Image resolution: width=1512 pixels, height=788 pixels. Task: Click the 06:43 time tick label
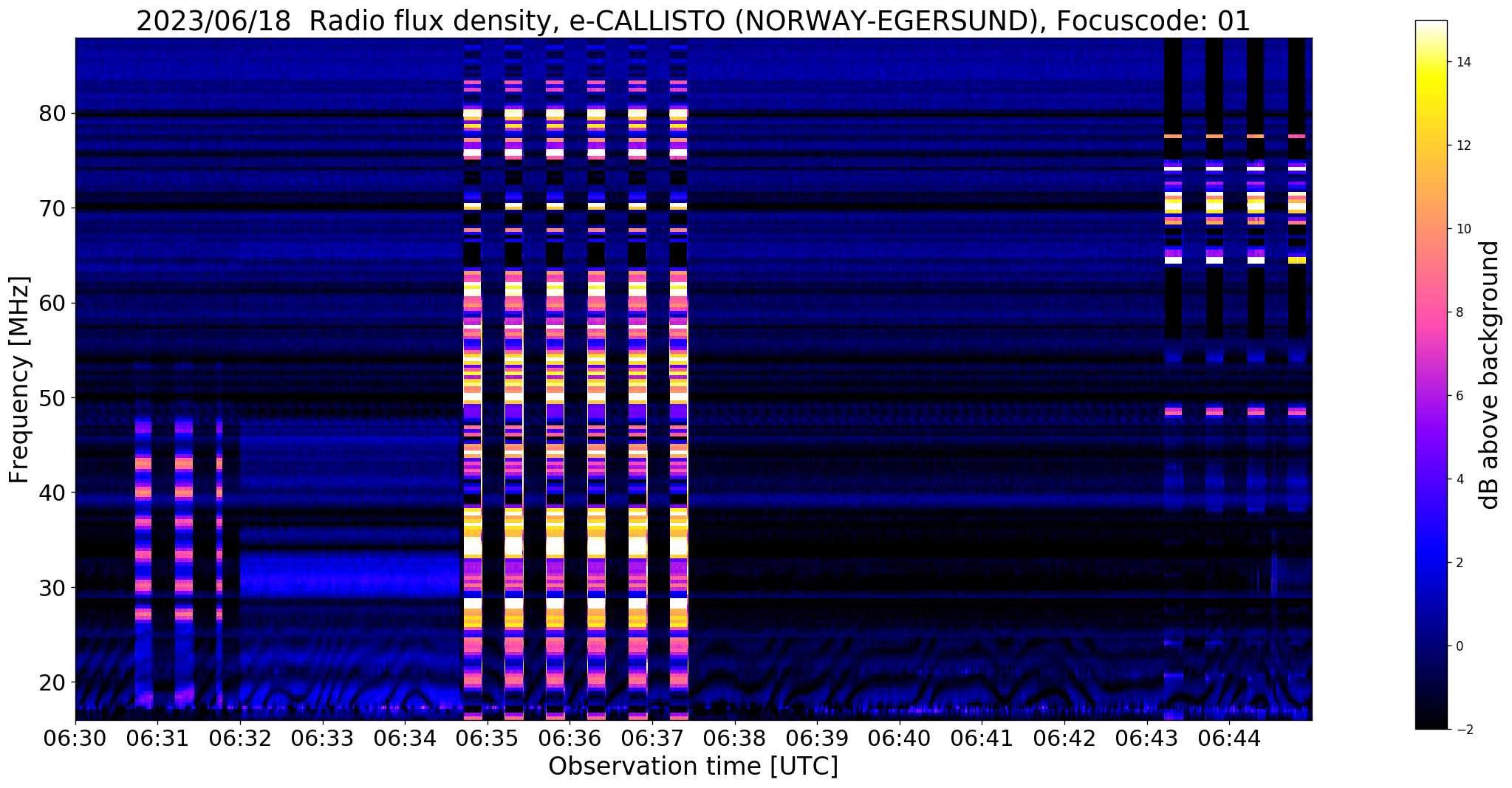(1147, 739)
